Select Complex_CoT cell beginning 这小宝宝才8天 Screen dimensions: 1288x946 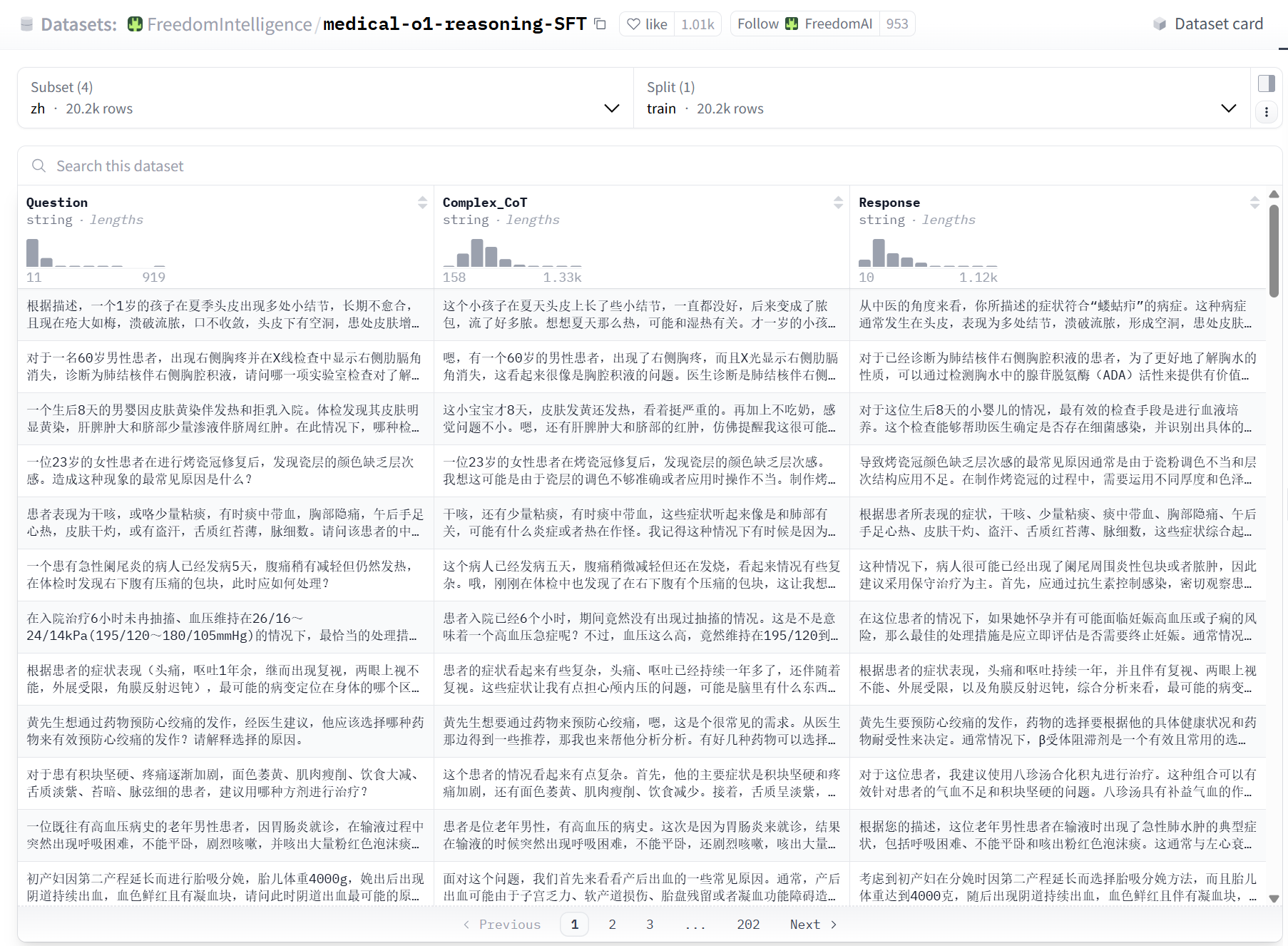642,419
